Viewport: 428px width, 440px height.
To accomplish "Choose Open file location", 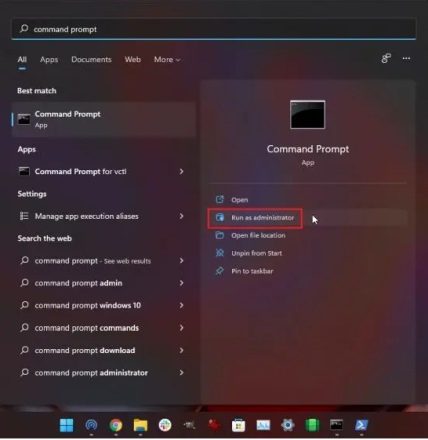I will (307, 235).
